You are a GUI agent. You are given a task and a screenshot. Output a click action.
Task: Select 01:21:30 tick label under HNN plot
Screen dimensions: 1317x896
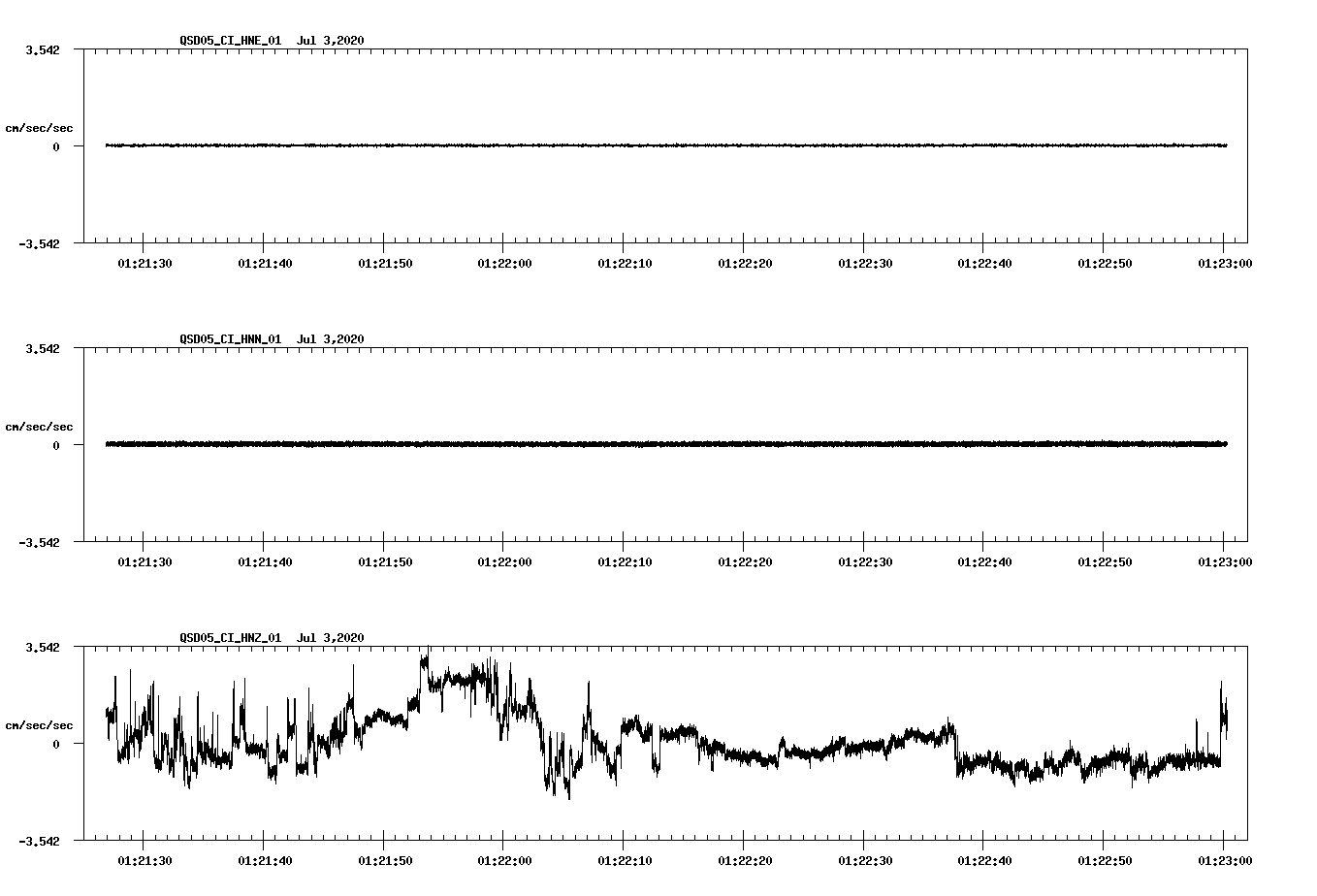tap(145, 561)
